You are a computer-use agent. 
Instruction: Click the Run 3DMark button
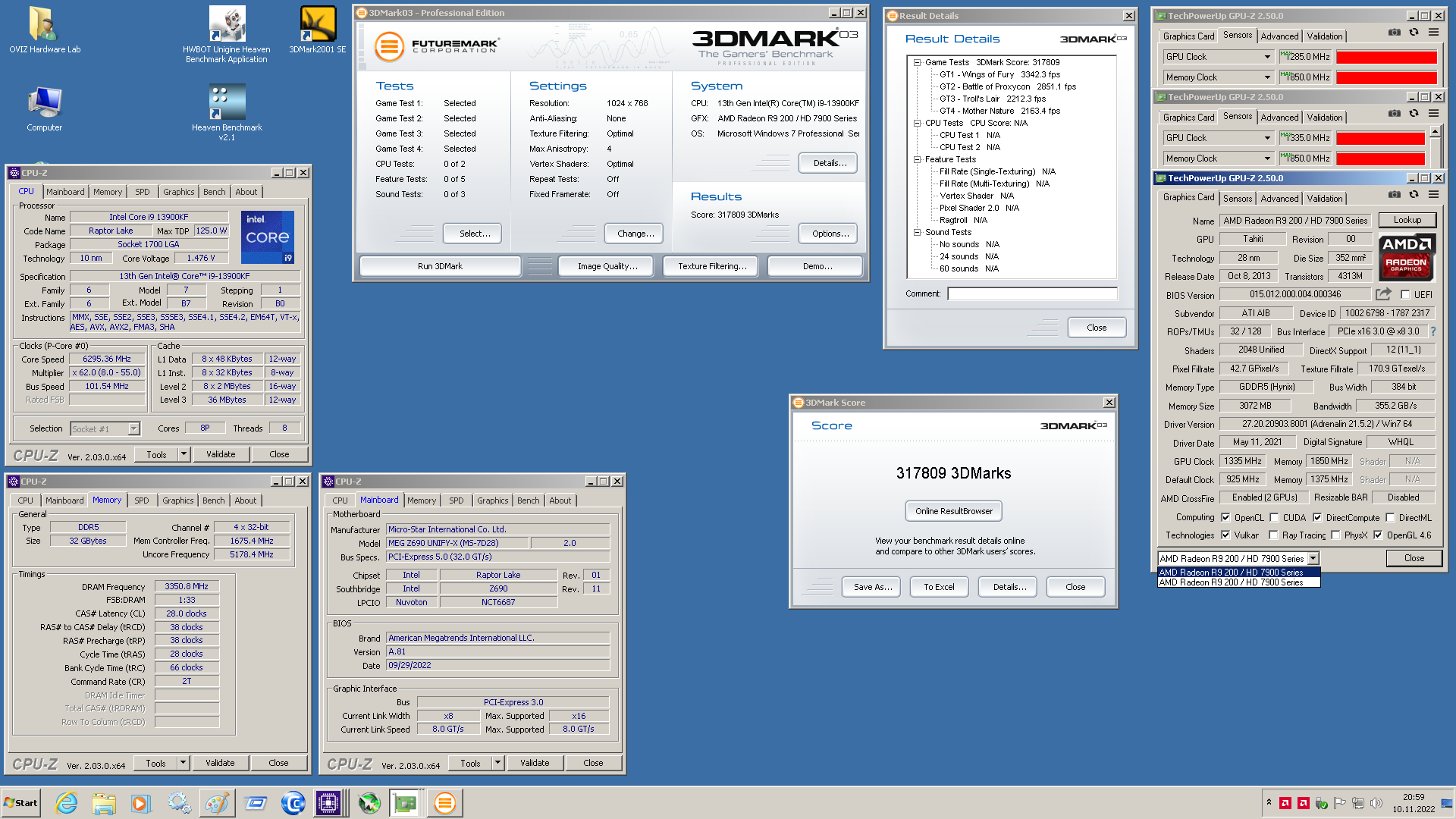[440, 266]
